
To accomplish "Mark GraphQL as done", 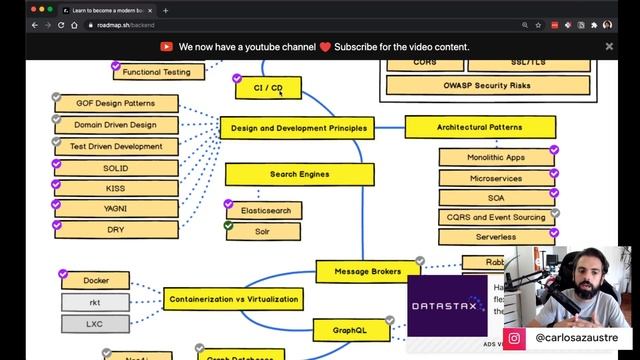I will 390,320.
